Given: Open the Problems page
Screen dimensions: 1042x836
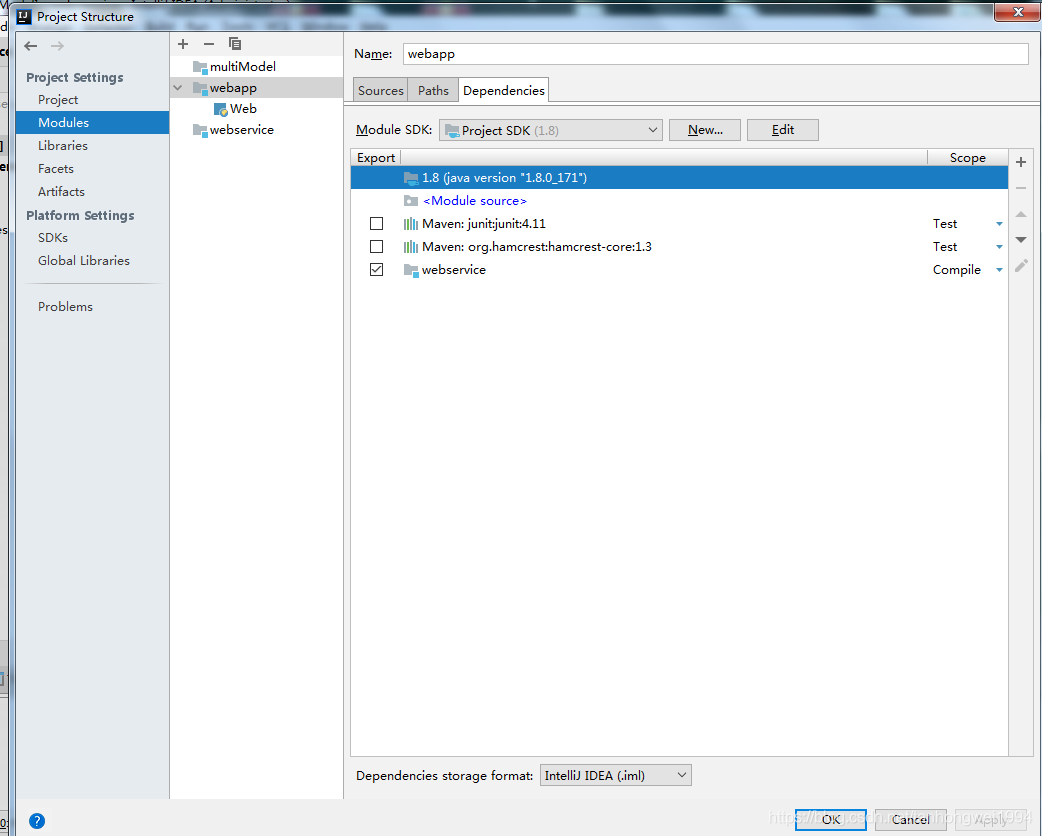Looking at the screenshot, I should pyautogui.click(x=65, y=306).
